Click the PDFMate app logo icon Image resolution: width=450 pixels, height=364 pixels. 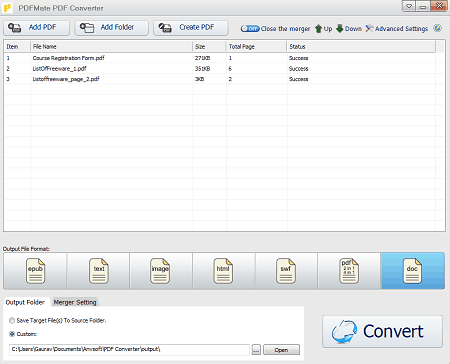pos(7,7)
